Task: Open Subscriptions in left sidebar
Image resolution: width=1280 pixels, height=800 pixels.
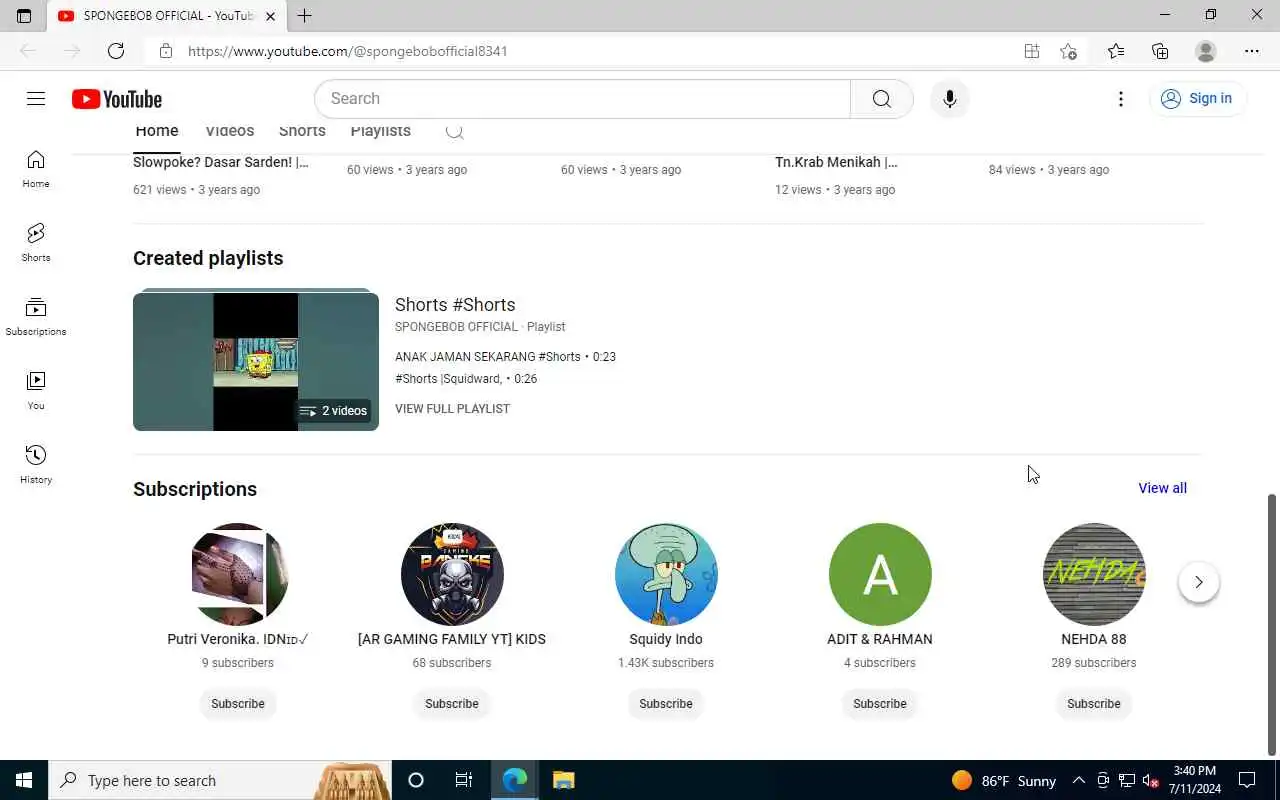Action: tap(36, 317)
